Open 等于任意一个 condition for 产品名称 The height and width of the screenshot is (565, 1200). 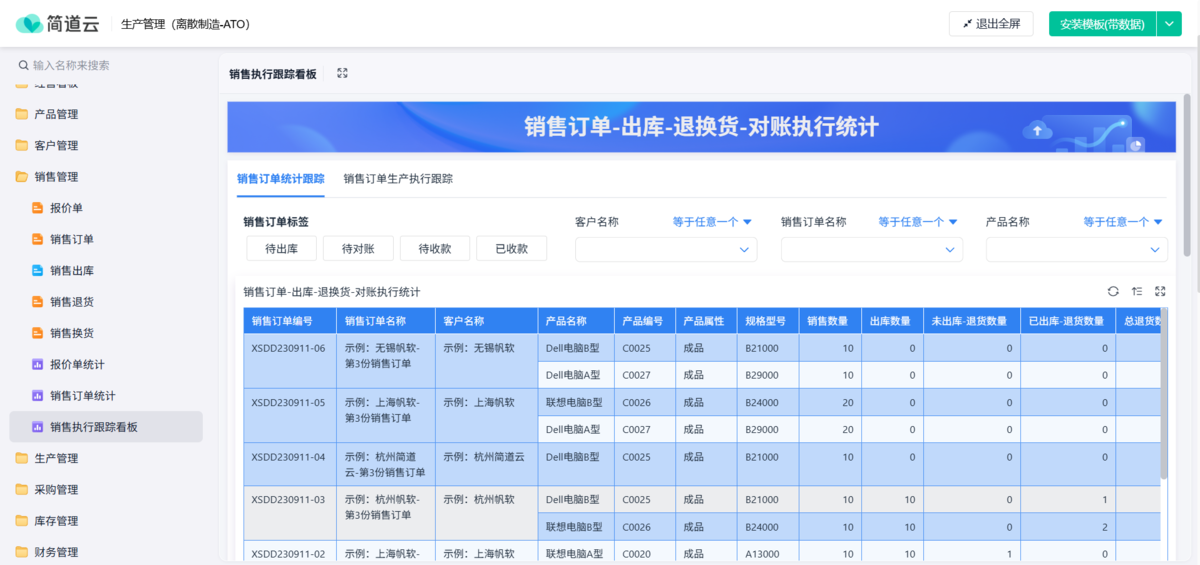tap(1123, 222)
